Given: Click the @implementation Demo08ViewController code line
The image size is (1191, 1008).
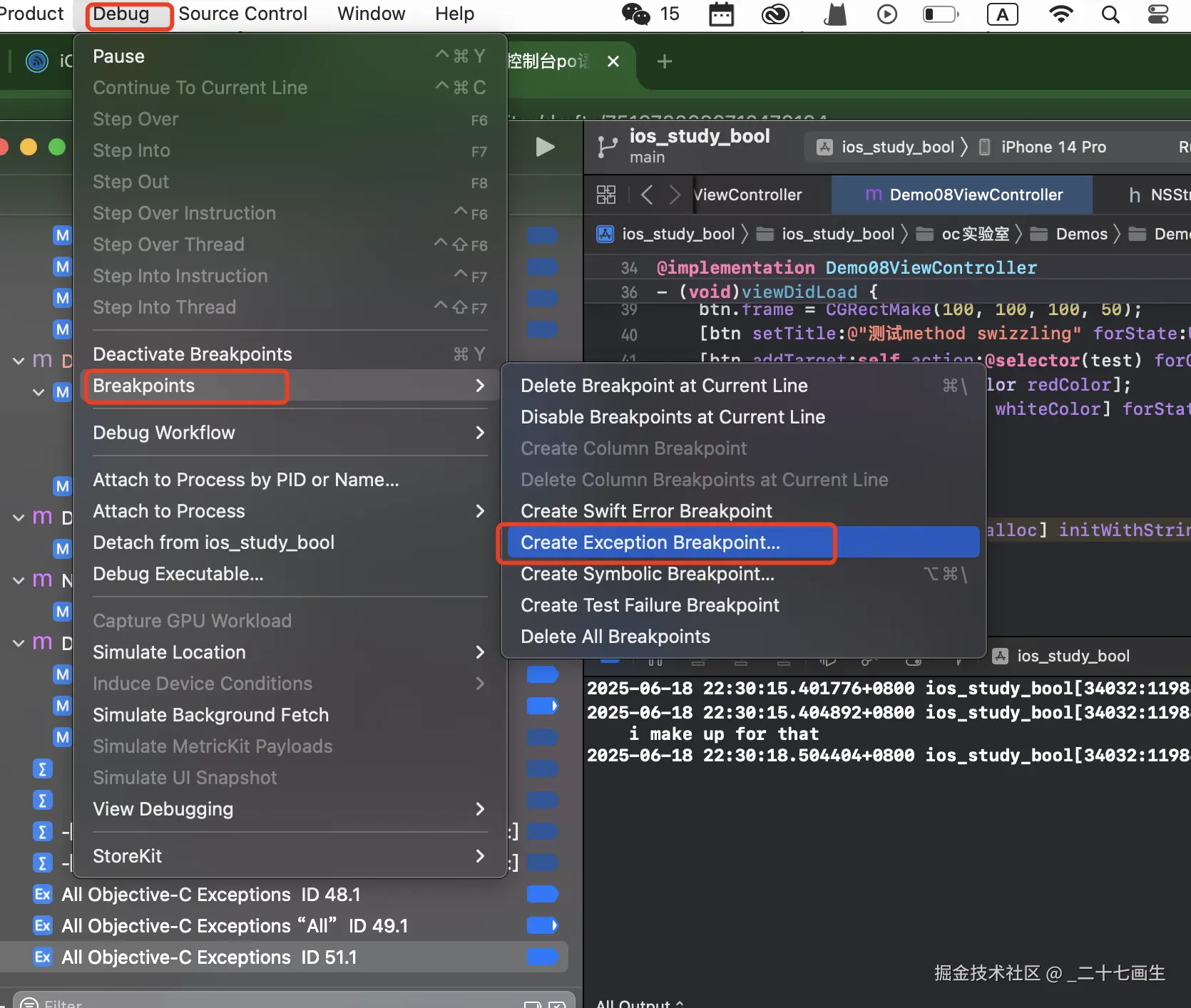Looking at the screenshot, I should point(847,268).
